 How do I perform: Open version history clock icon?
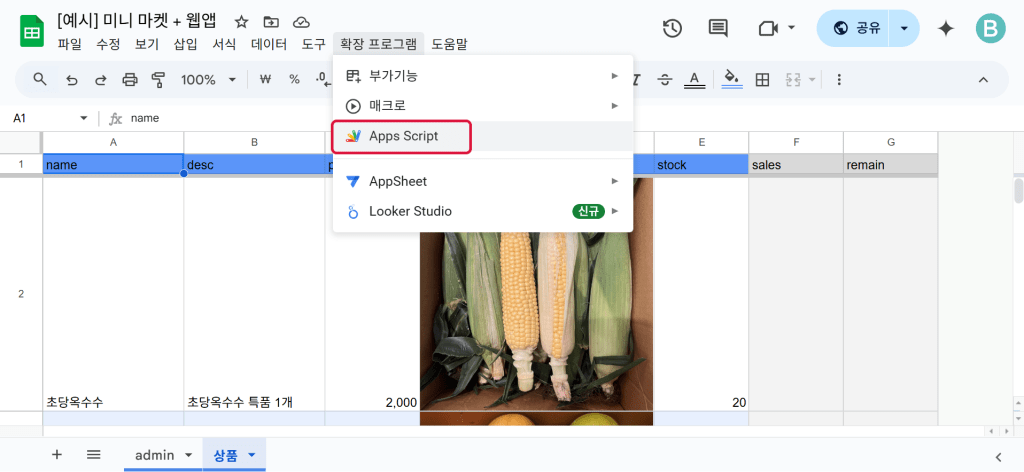tap(673, 28)
